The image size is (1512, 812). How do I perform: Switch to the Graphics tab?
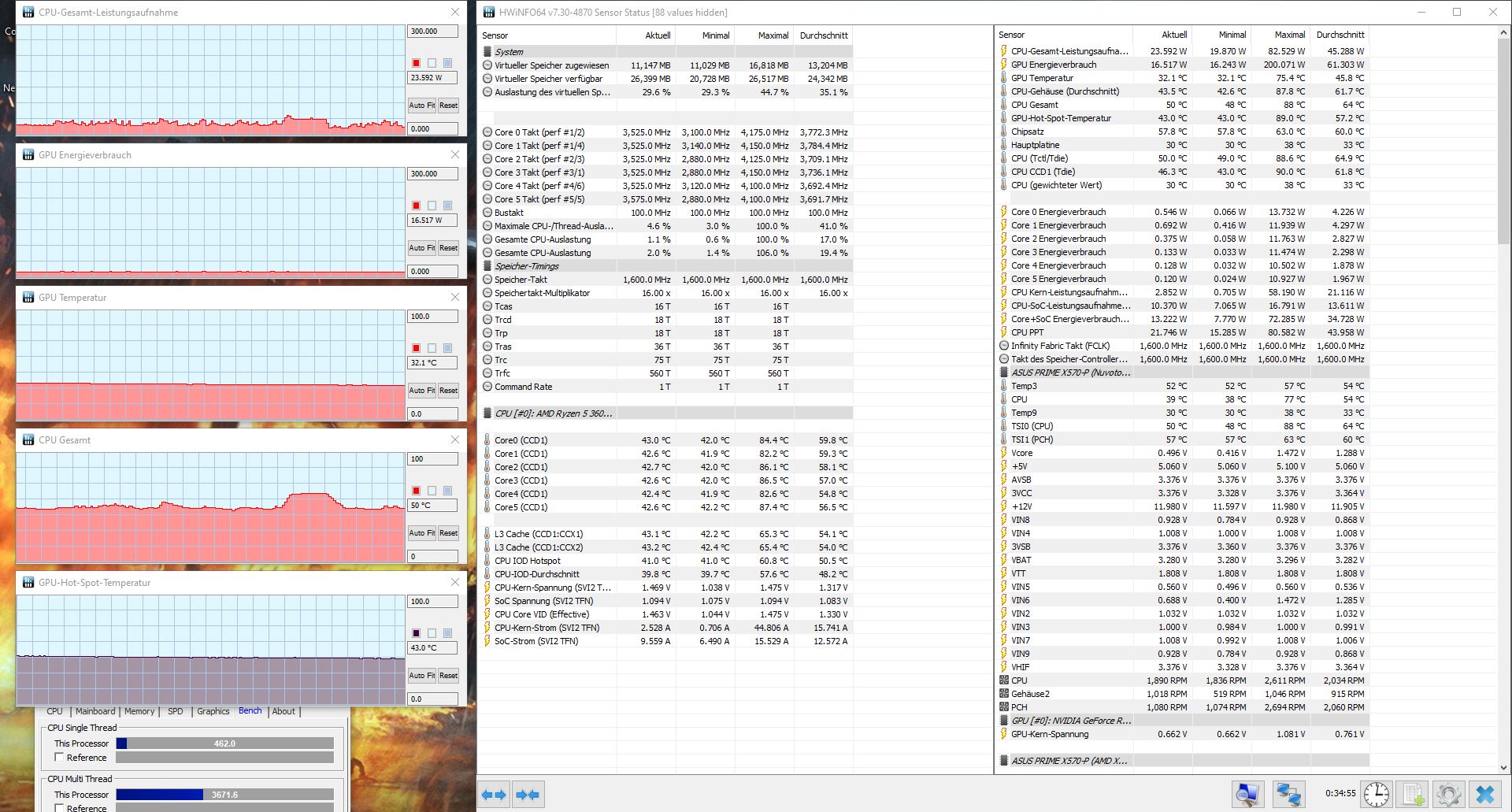(x=213, y=711)
